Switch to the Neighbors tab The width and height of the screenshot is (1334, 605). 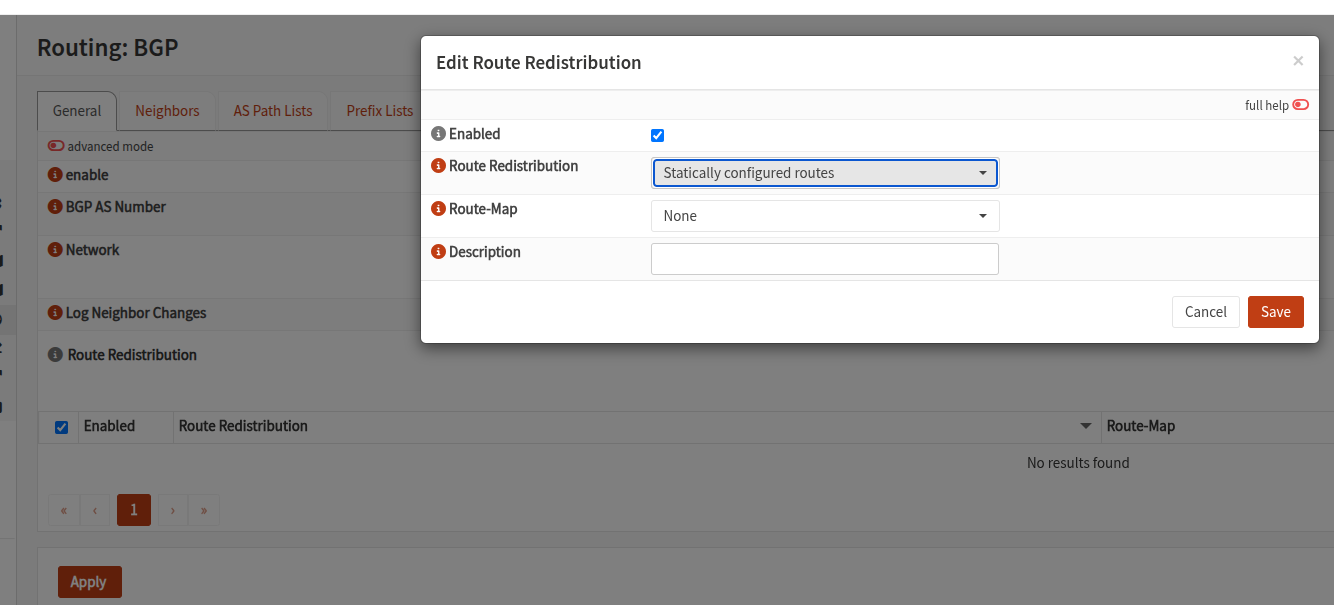point(167,111)
